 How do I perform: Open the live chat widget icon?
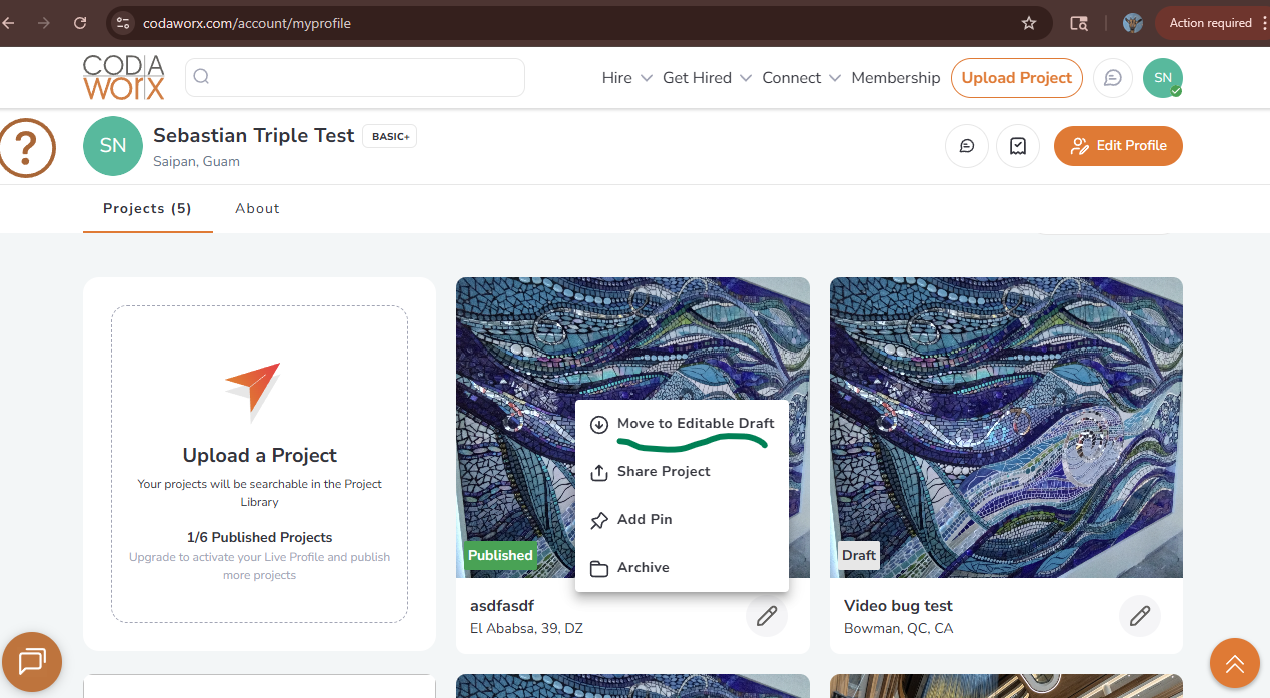pos(32,661)
